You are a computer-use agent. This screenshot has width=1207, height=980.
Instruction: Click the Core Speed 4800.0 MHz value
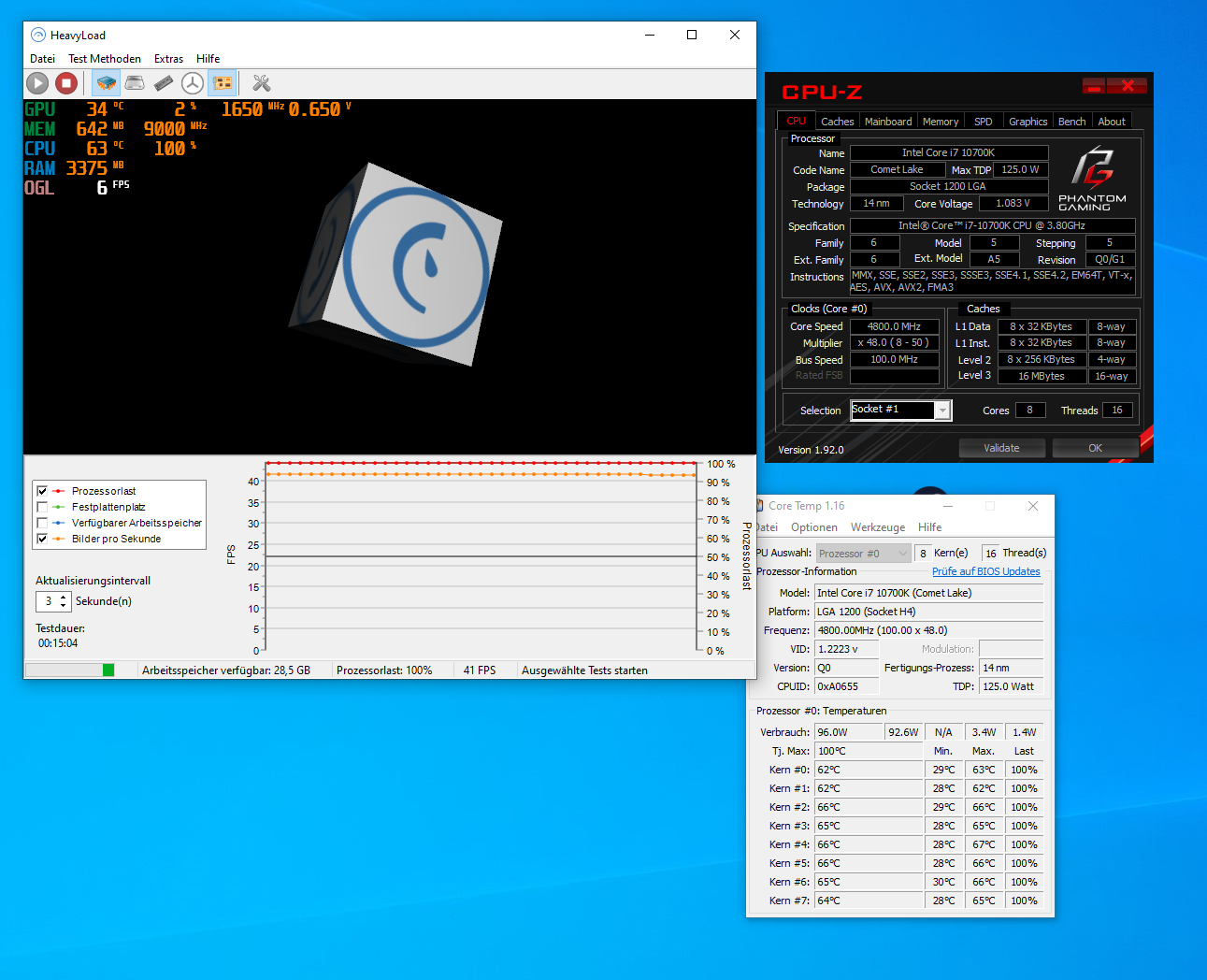[894, 326]
